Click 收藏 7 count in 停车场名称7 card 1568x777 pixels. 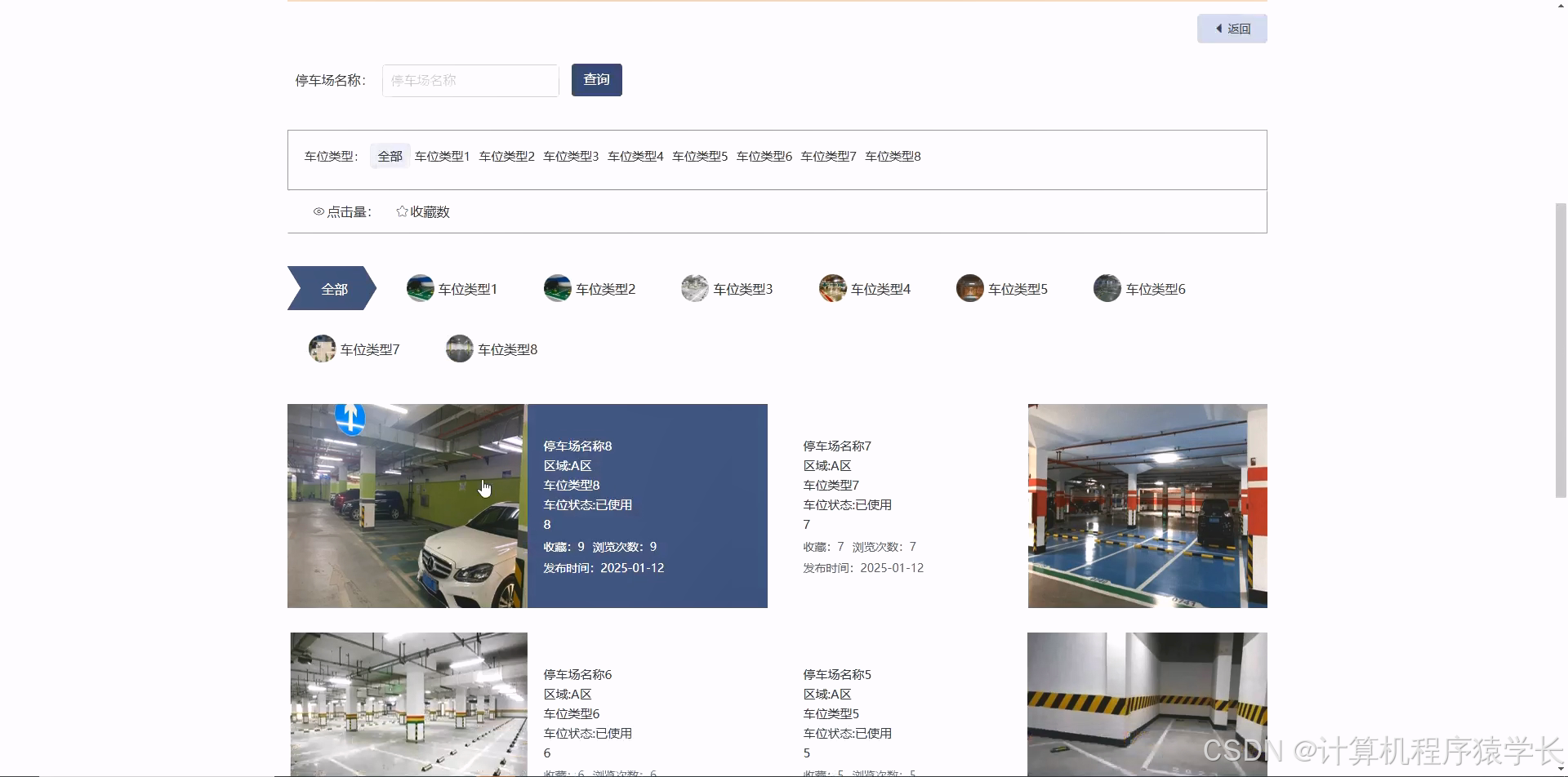pos(823,547)
